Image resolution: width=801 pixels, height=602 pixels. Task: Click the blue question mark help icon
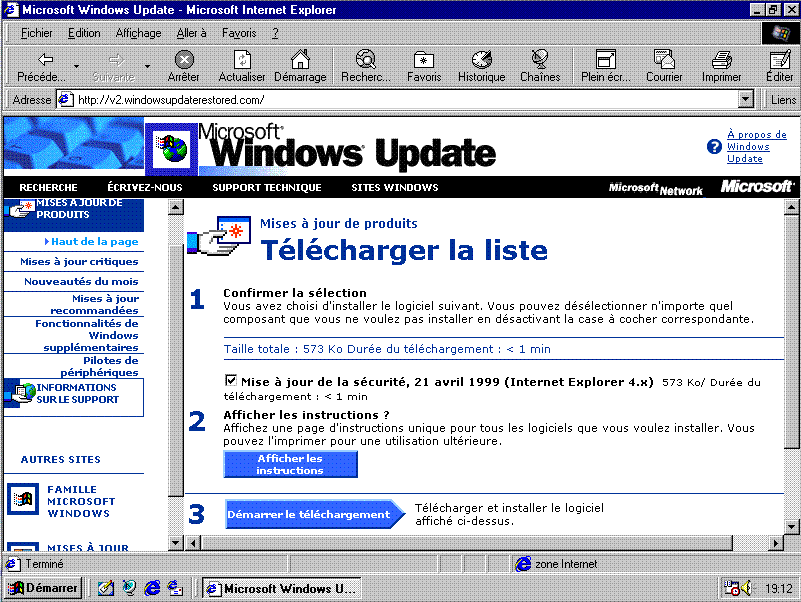(x=714, y=147)
